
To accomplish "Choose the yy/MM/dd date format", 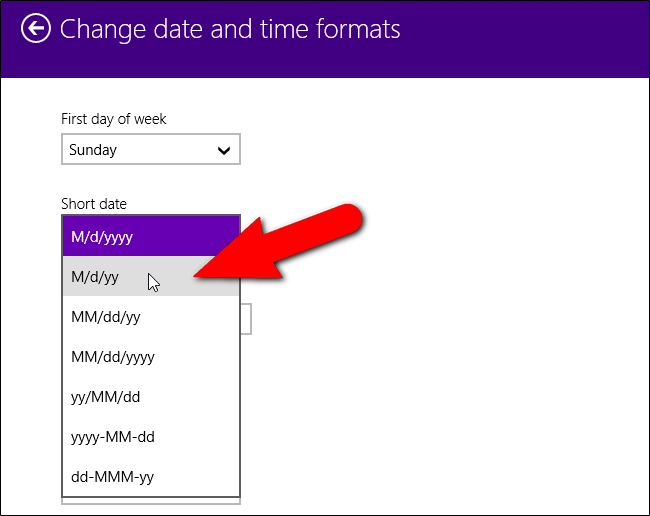I will 150,397.
